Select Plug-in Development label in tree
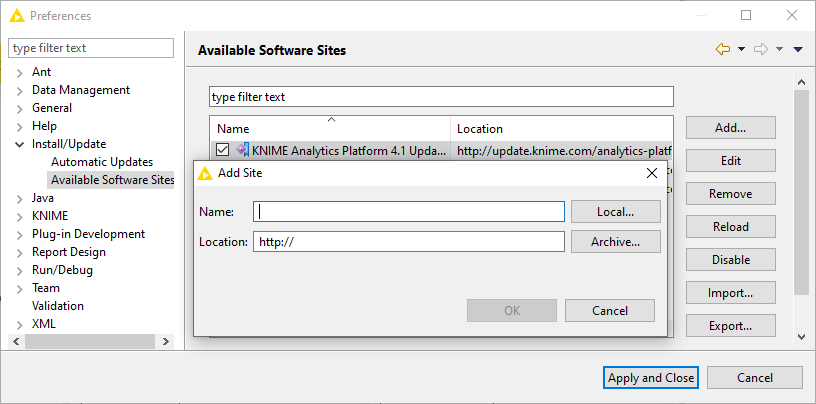This screenshot has width=816, height=404. coord(88,234)
